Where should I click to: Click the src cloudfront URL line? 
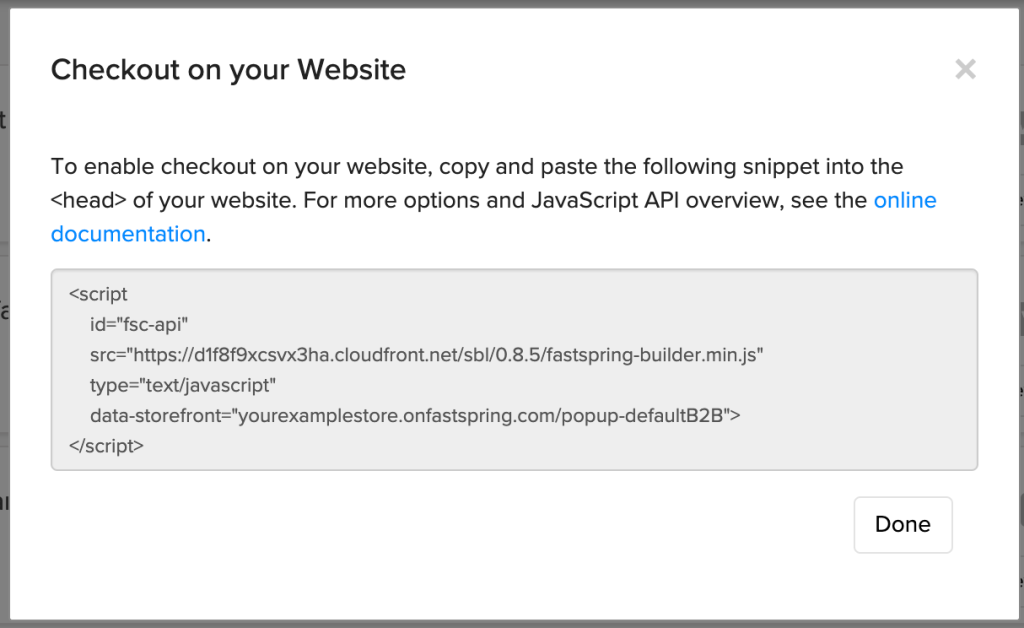click(x=426, y=355)
